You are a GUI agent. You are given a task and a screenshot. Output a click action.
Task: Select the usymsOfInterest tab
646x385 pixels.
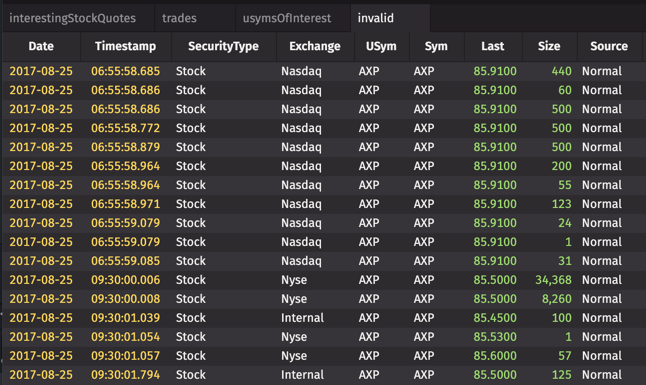(287, 18)
